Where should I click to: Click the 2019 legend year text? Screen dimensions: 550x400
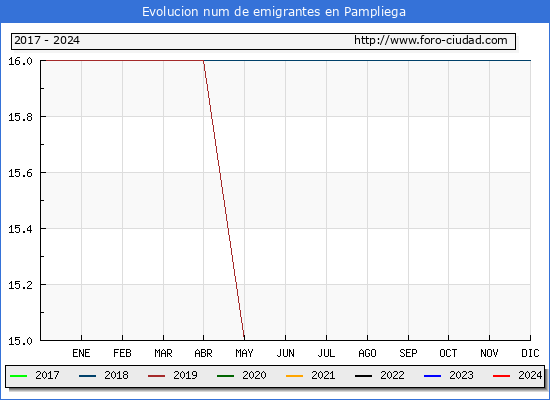pos(185,375)
